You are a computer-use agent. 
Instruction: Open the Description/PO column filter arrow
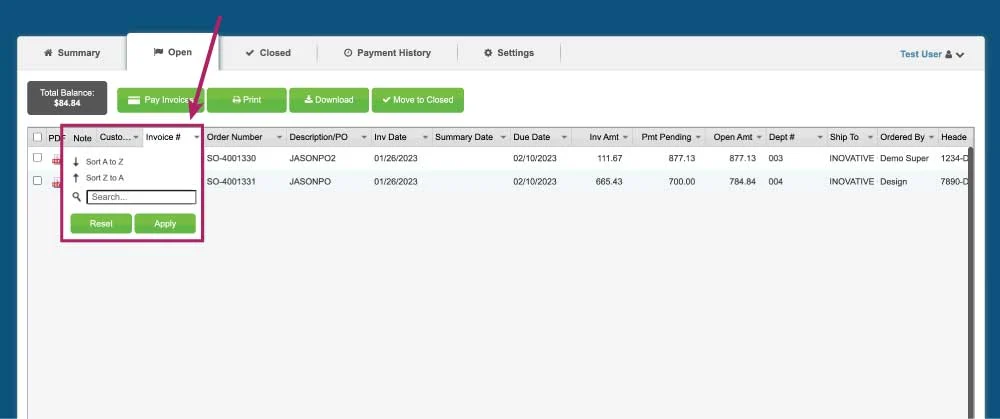click(364, 138)
